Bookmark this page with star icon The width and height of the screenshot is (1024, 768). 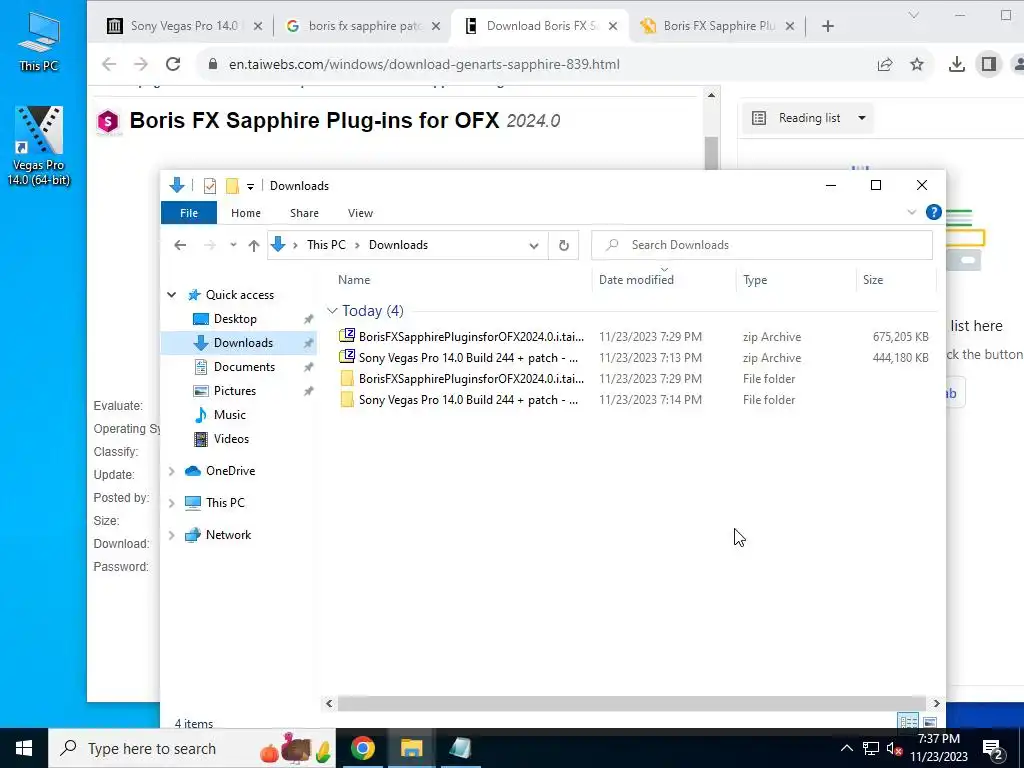click(x=917, y=64)
